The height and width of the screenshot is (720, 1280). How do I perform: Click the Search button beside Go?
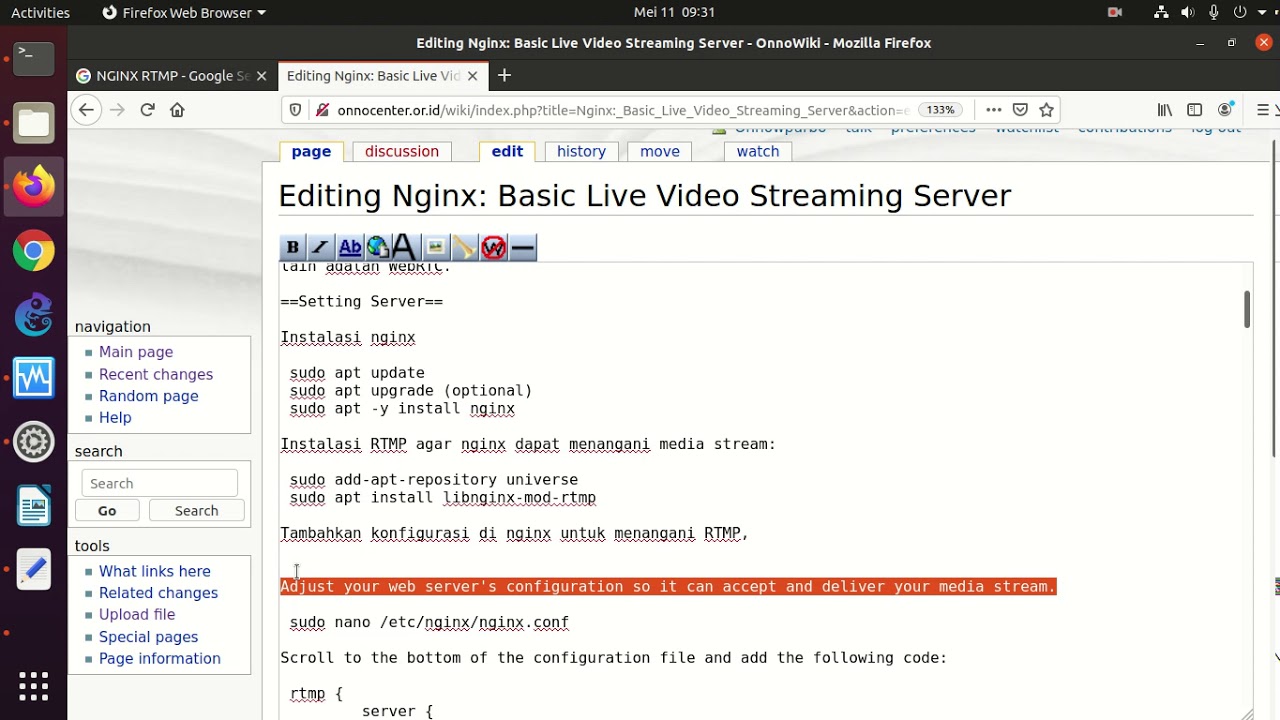pyautogui.click(x=196, y=510)
